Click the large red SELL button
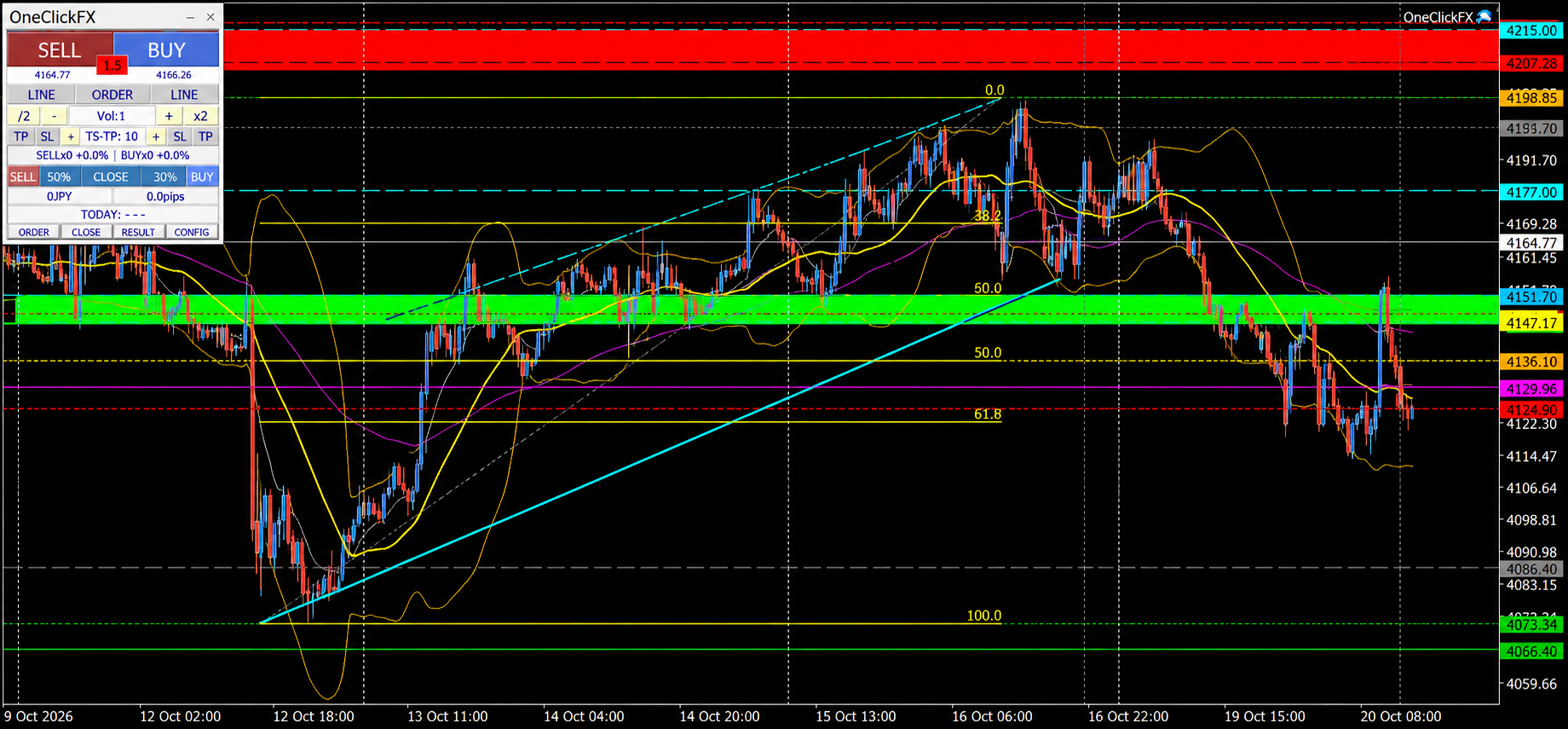Screen dimensions: 1568x729 pyautogui.click(x=60, y=49)
